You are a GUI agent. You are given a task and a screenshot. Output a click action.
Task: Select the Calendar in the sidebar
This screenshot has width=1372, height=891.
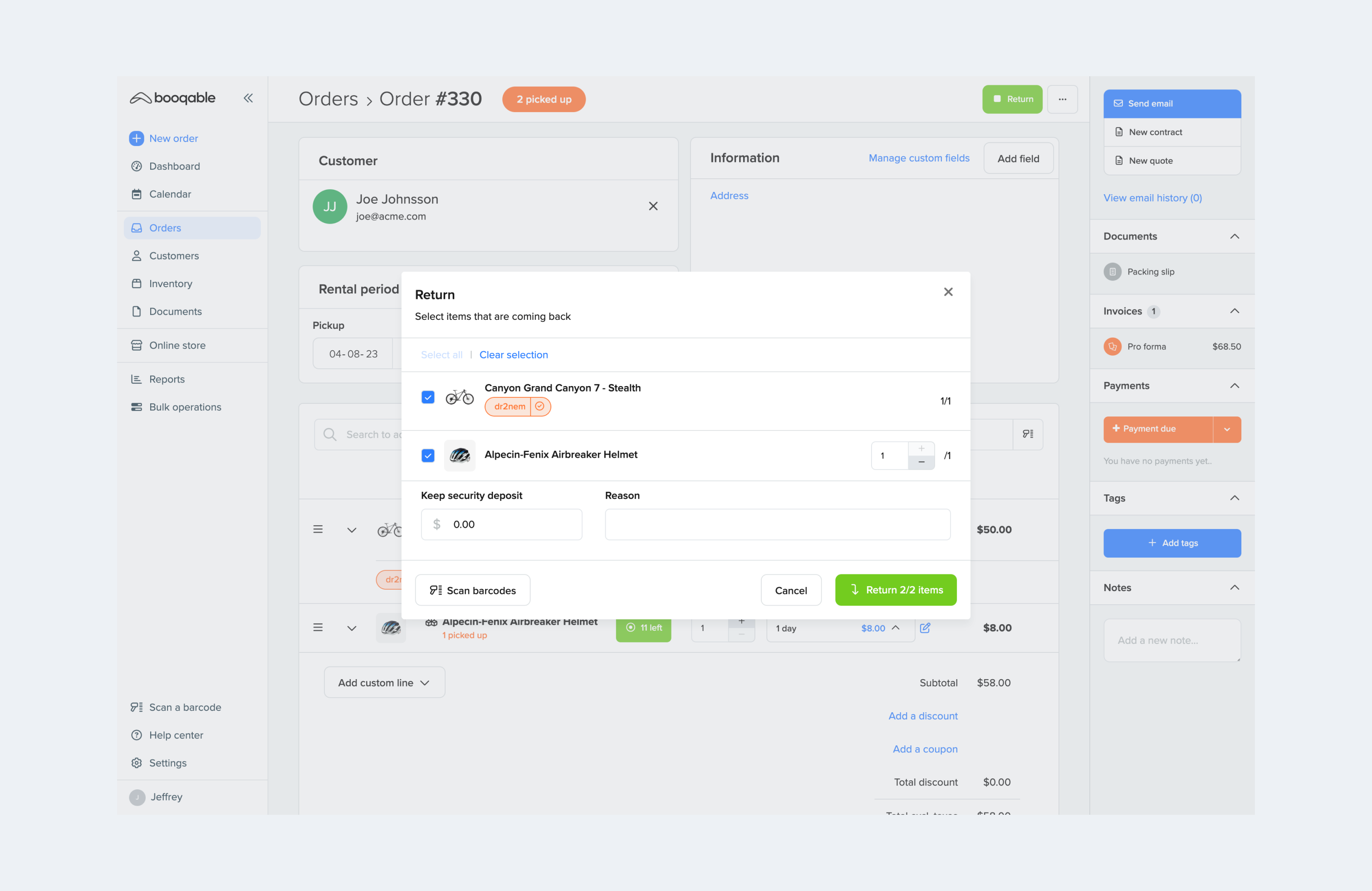170,194
